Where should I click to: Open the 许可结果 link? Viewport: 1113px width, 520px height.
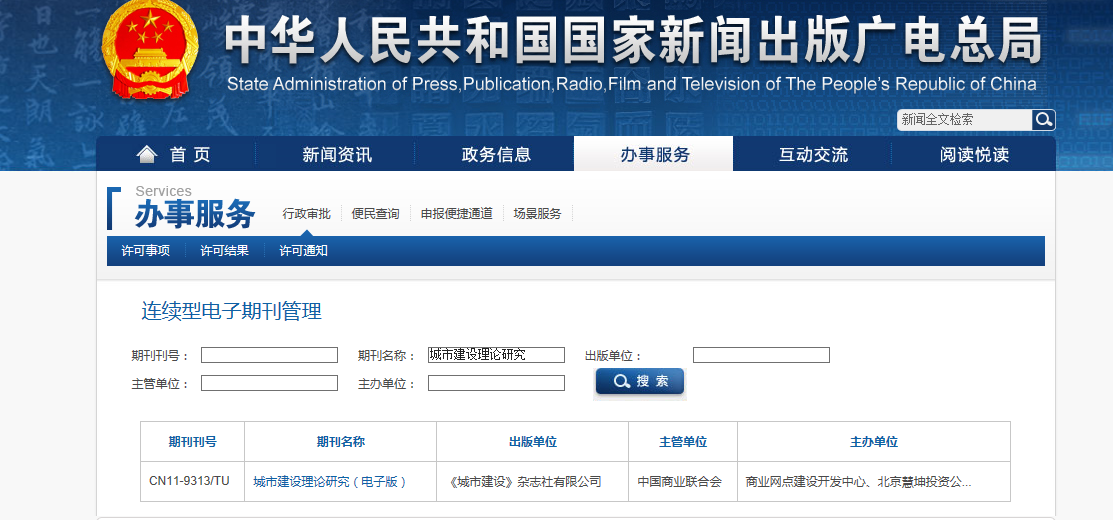click(224, 250)
